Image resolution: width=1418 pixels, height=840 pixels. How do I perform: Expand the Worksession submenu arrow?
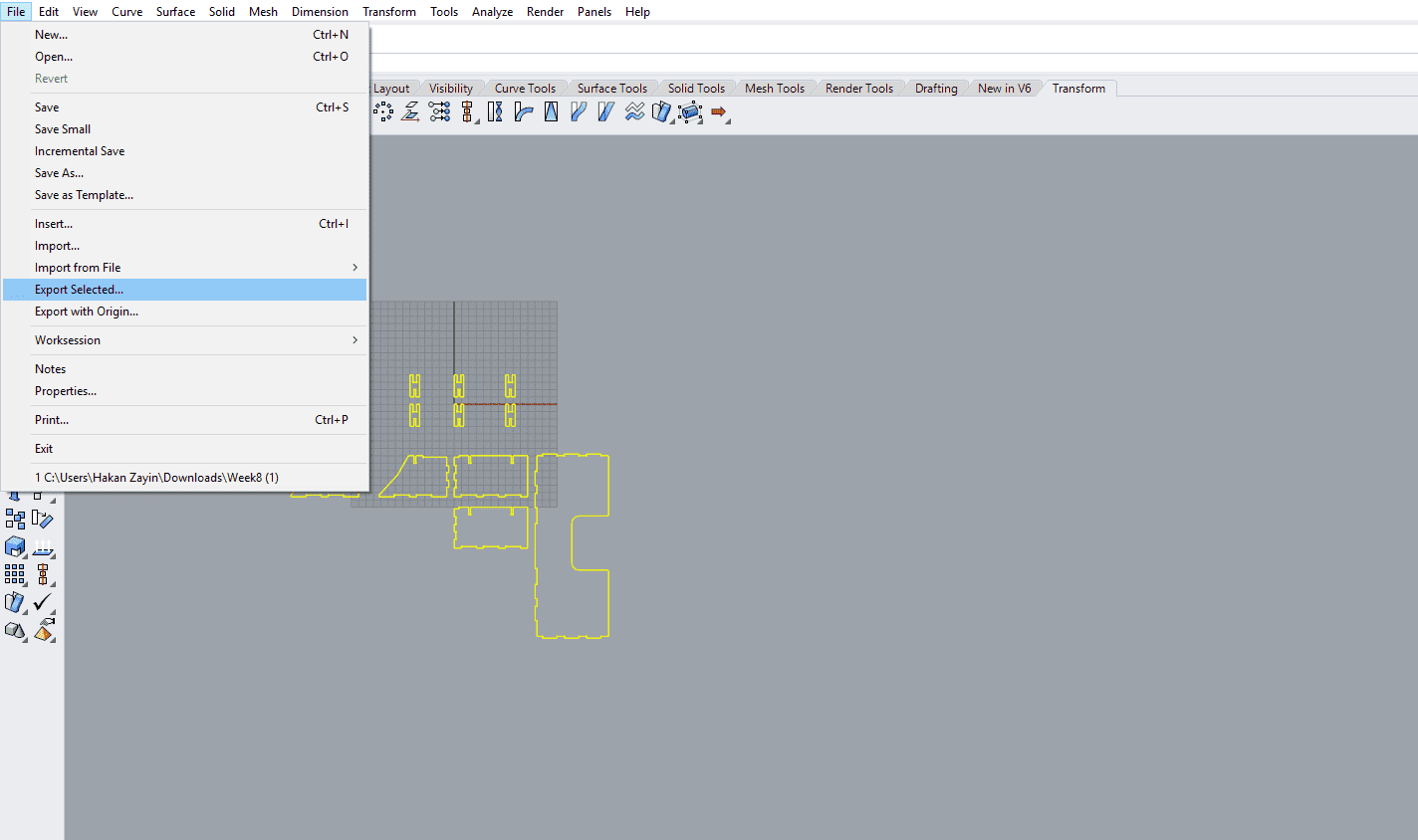(x=354, y=340)
